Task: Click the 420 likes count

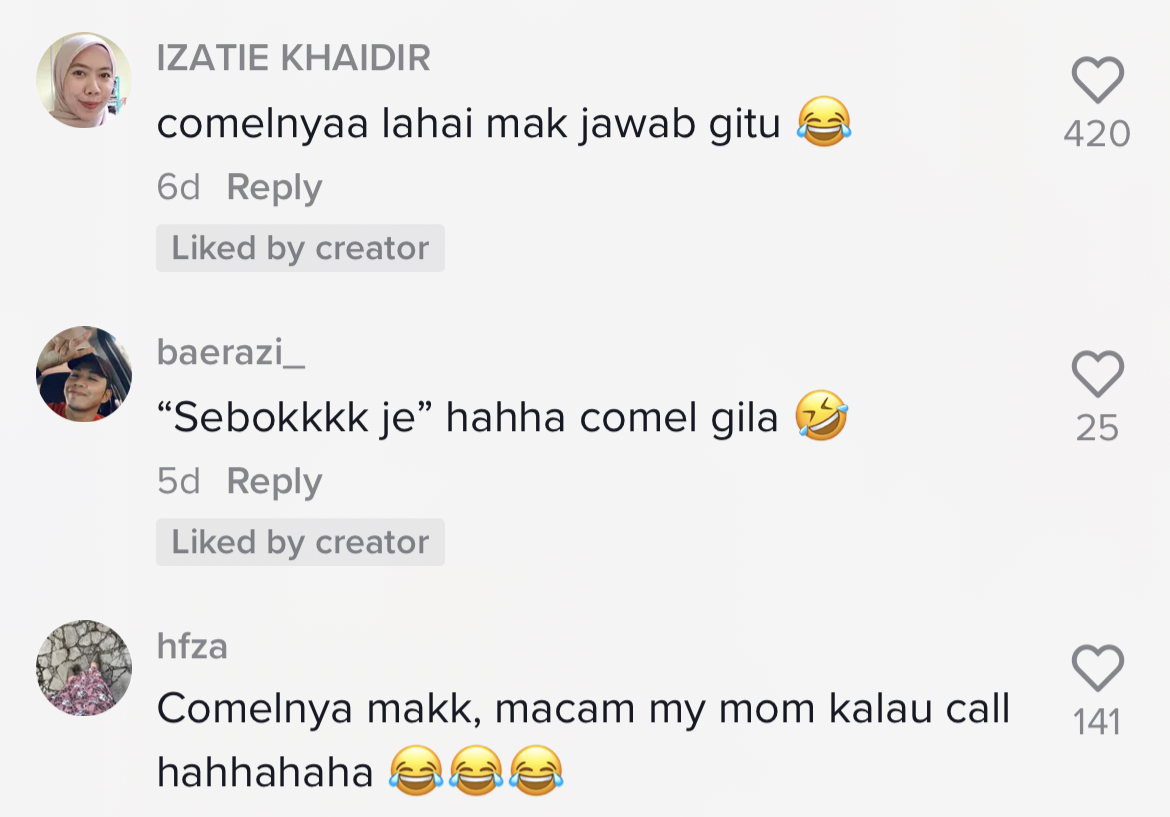Action: pos(1097,133)
